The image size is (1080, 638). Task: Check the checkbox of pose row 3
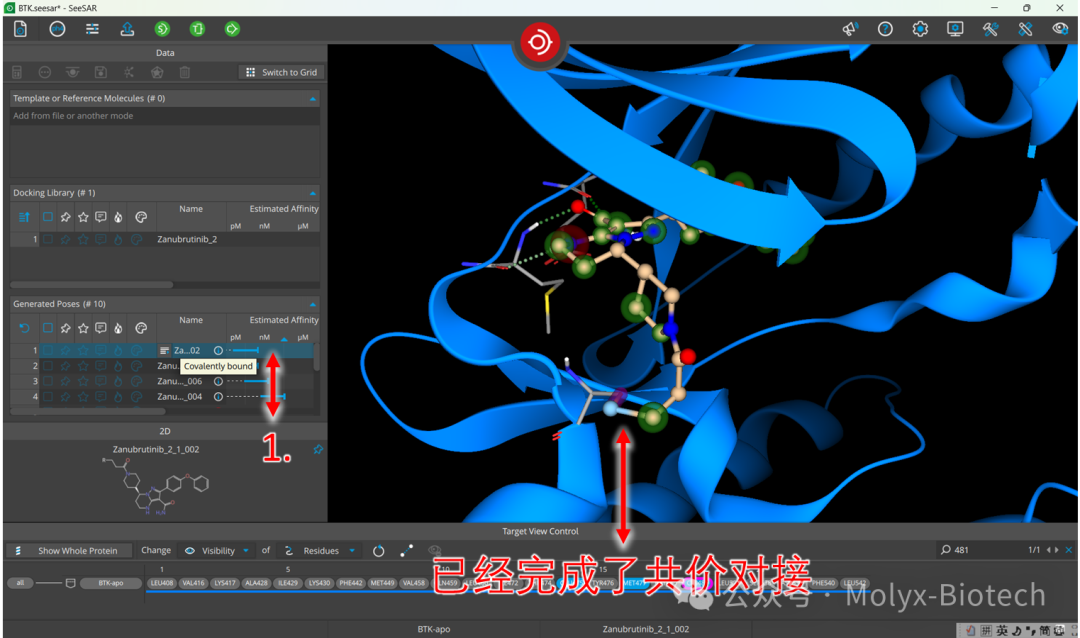coord(48,381)
